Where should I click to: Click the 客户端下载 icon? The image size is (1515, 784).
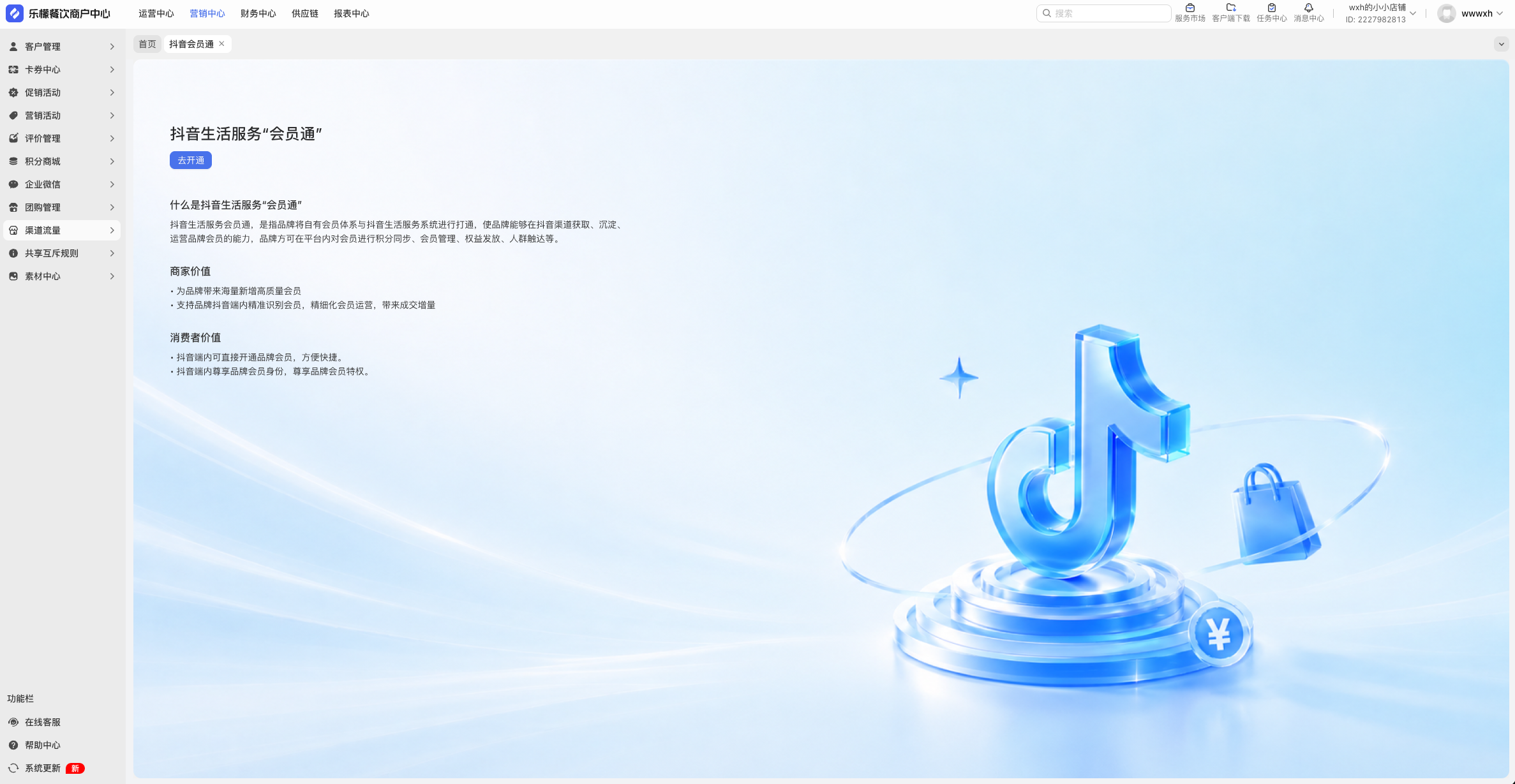click(x=1231, y=8)
